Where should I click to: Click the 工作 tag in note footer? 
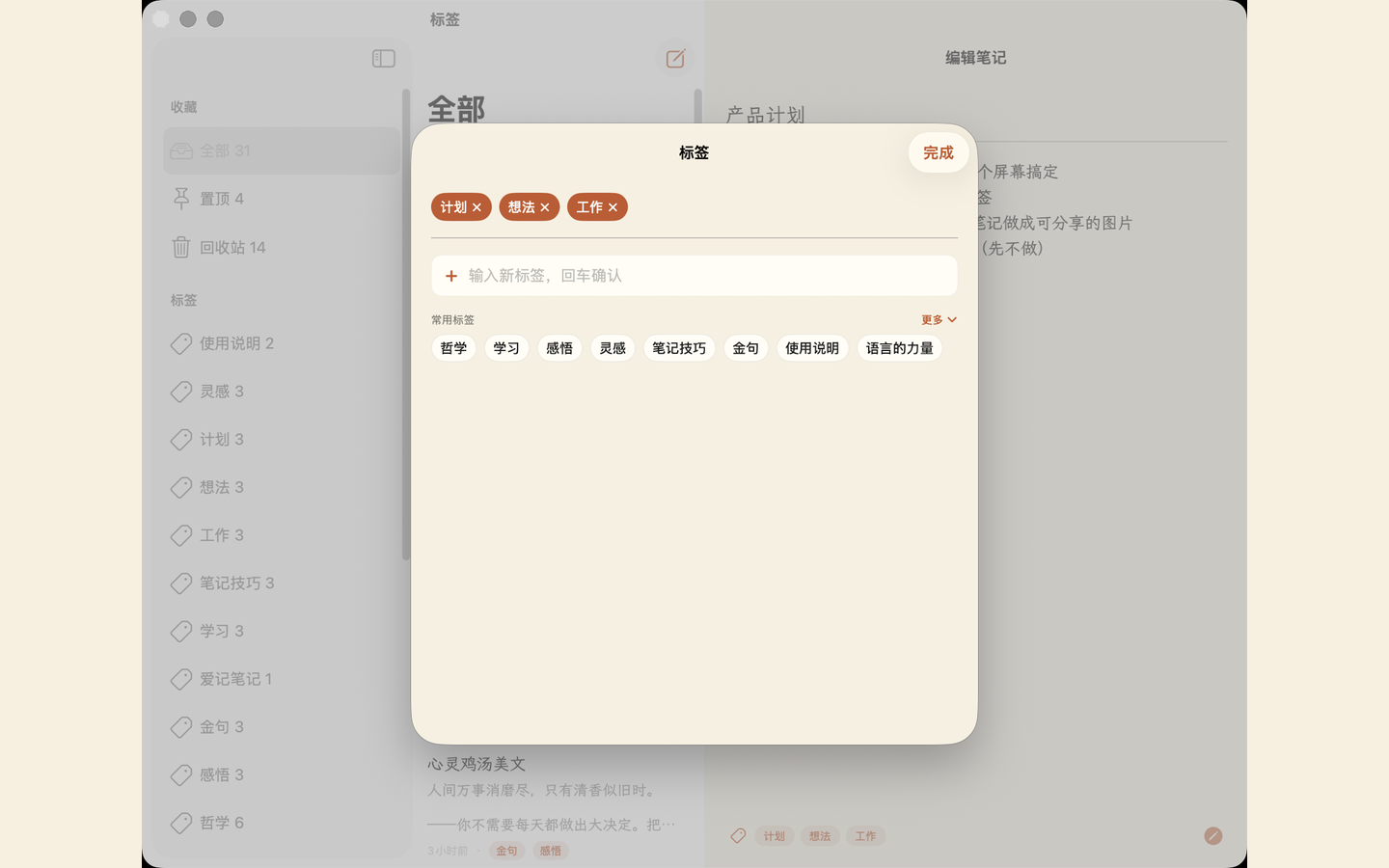[x=865, y=836]
